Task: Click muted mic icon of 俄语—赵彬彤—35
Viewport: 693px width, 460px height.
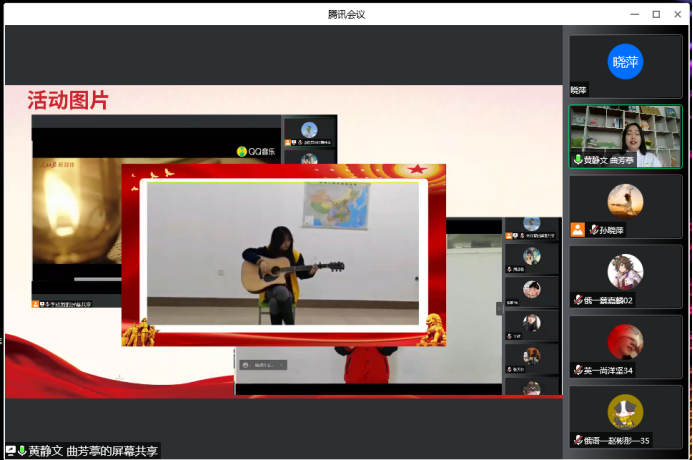Action: pyautogui.click(x=577, y=440)
